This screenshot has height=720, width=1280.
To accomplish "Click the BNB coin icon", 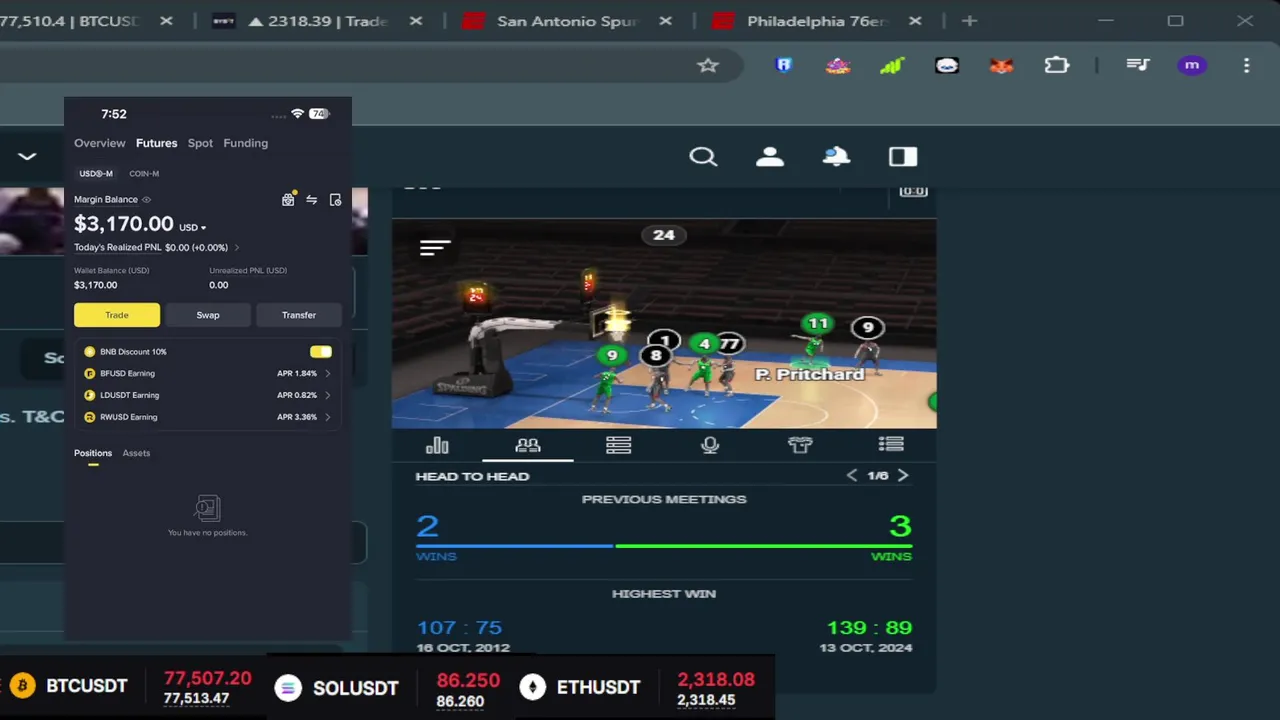I will click(90, 352).
